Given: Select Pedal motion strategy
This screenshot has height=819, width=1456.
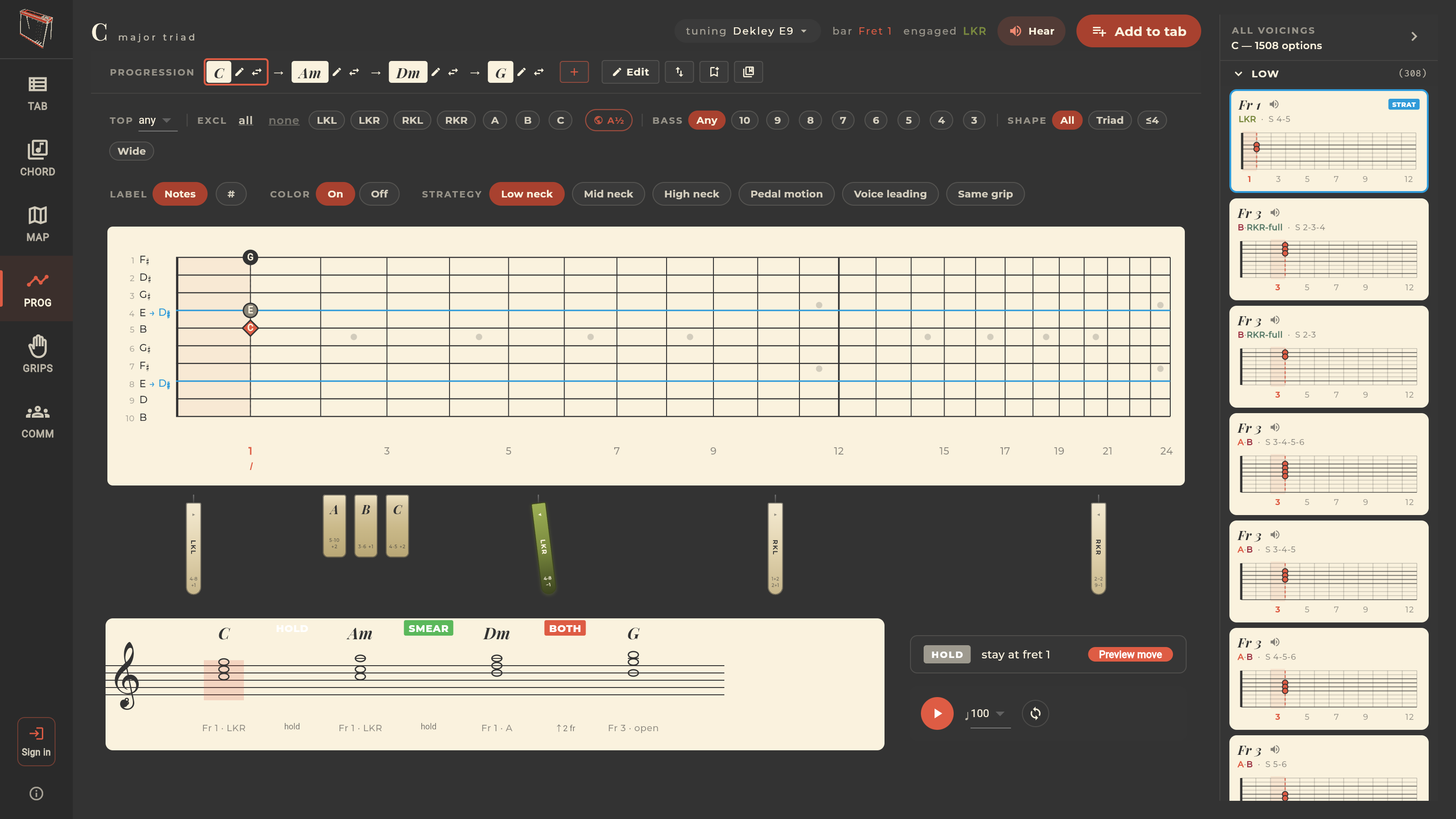Looking at the screenshot, I should [786, 194].
